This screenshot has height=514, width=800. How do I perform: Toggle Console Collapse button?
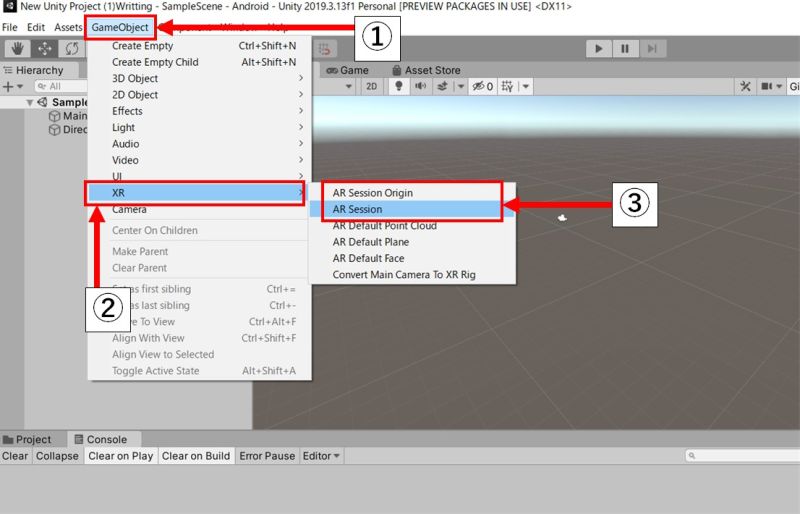(x=57, y=456)
